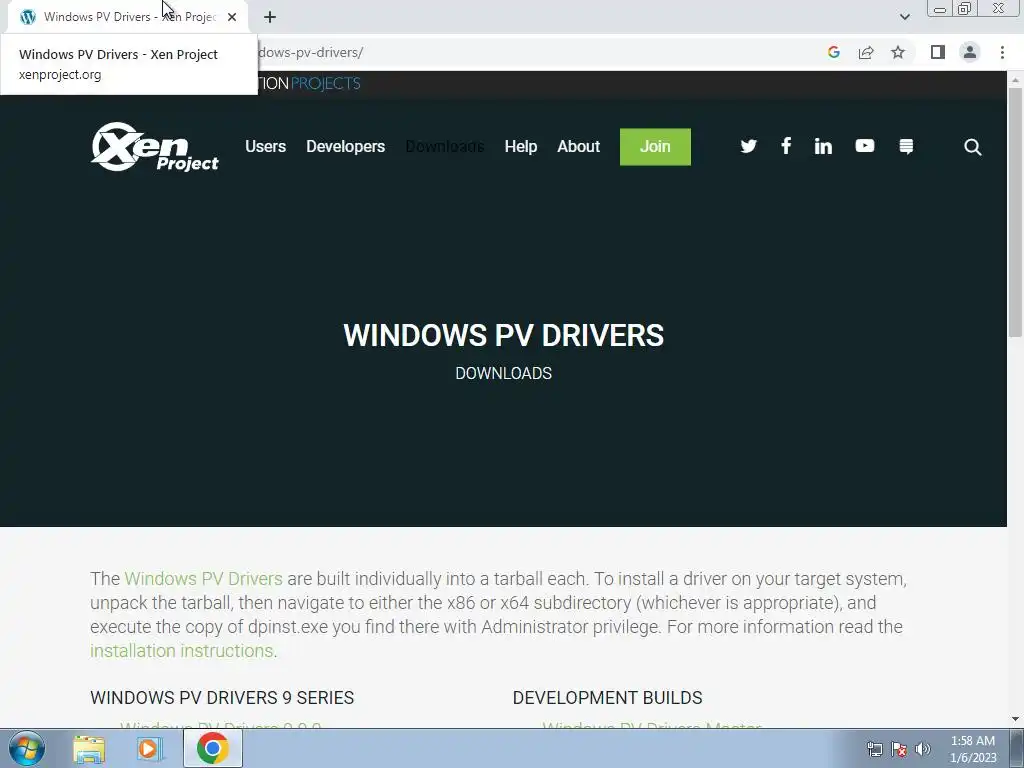
Task: Open the Action Center flag icon
Action: (899, 749)
